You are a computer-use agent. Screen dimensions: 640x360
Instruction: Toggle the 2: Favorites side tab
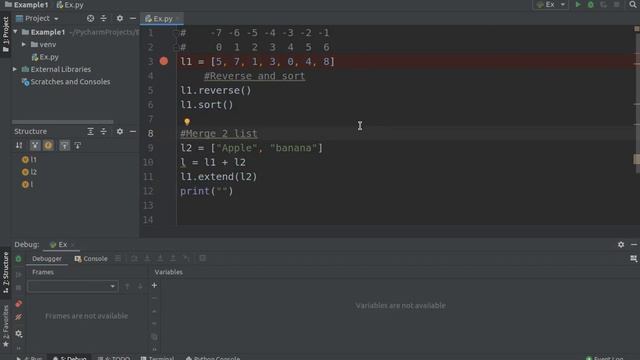pos(5,327)
